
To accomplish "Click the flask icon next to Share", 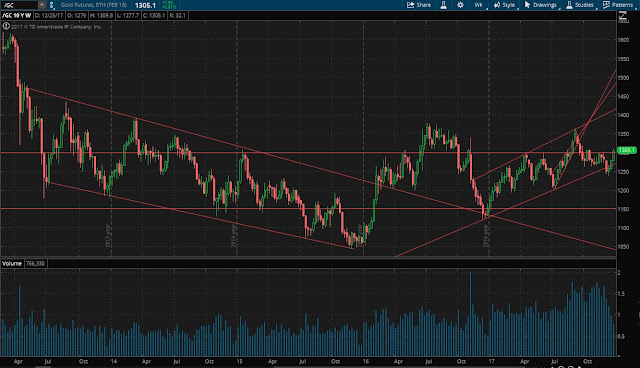I will click(x=443, y=5).
